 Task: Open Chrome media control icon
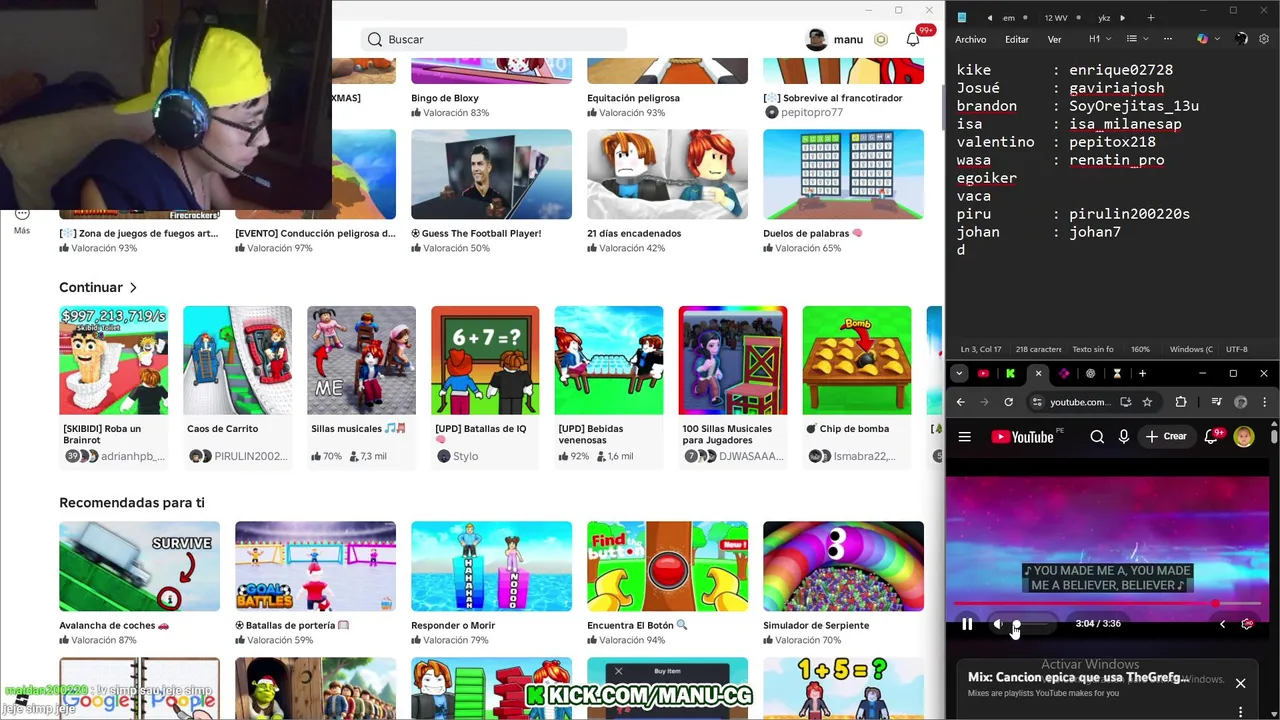pyautogui.click(x=1216, y=402)
